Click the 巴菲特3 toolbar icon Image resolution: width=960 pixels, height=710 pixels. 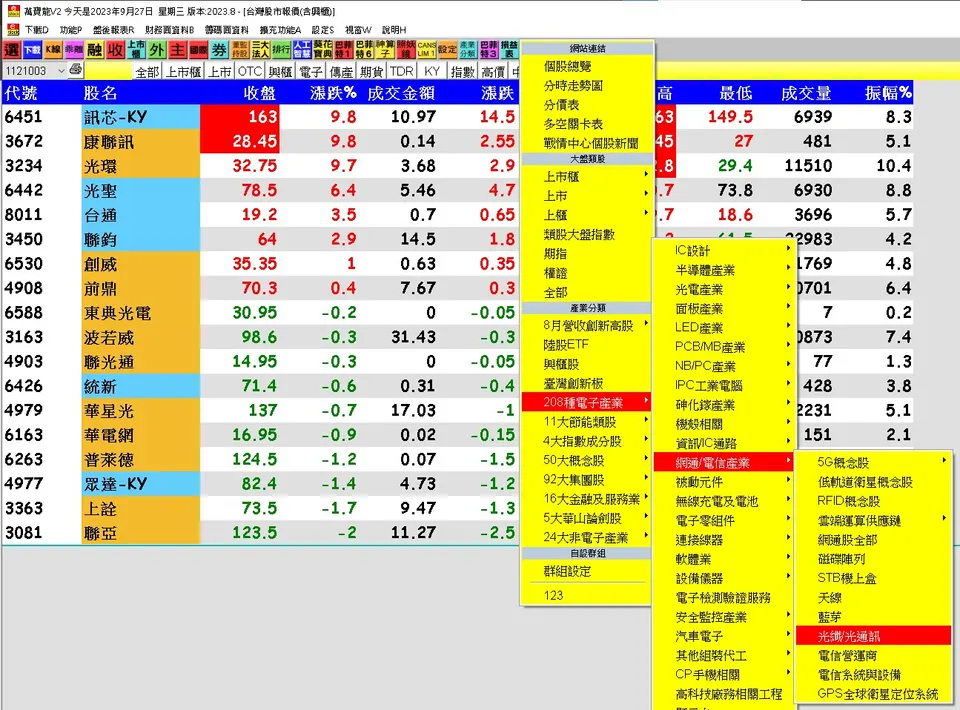click(x=489, y=50)
